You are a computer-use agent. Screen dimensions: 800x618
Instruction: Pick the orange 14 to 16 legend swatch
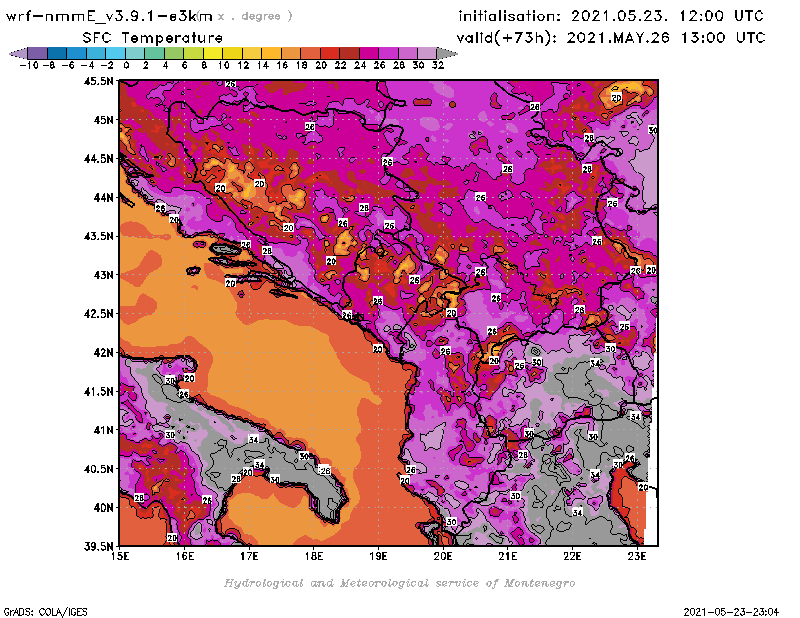272,53
